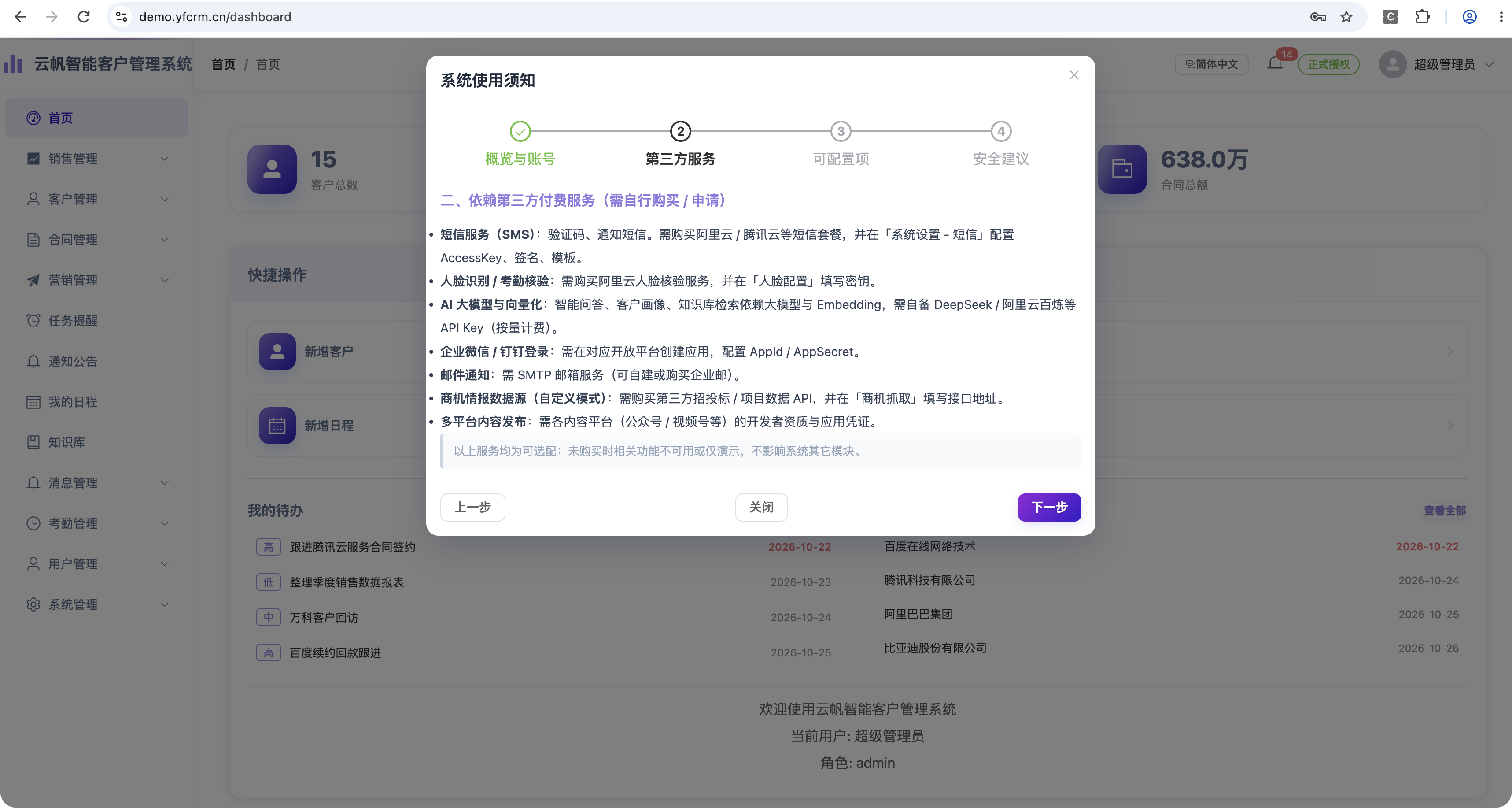This screenshot has height=808, width=1512.
Task: Click the 系统管理 gear icon
Action: pyautogui.click(x=33, y=604)
